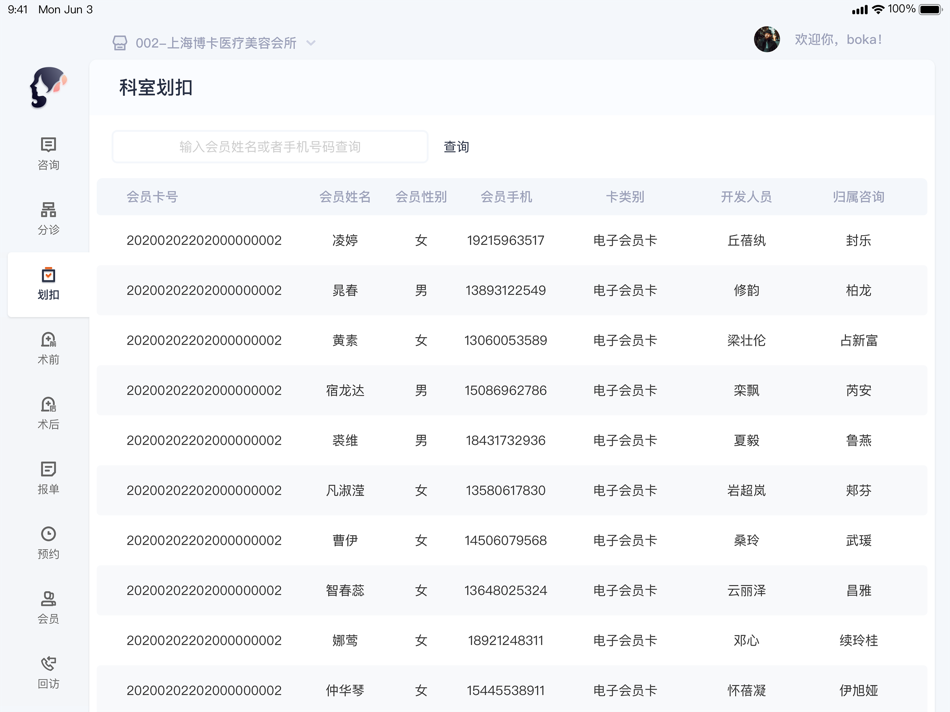Open the 术后 post-surgery sidebar icon
The height and width of the screenshot is (712, 950).
click(x=48, y=404)
